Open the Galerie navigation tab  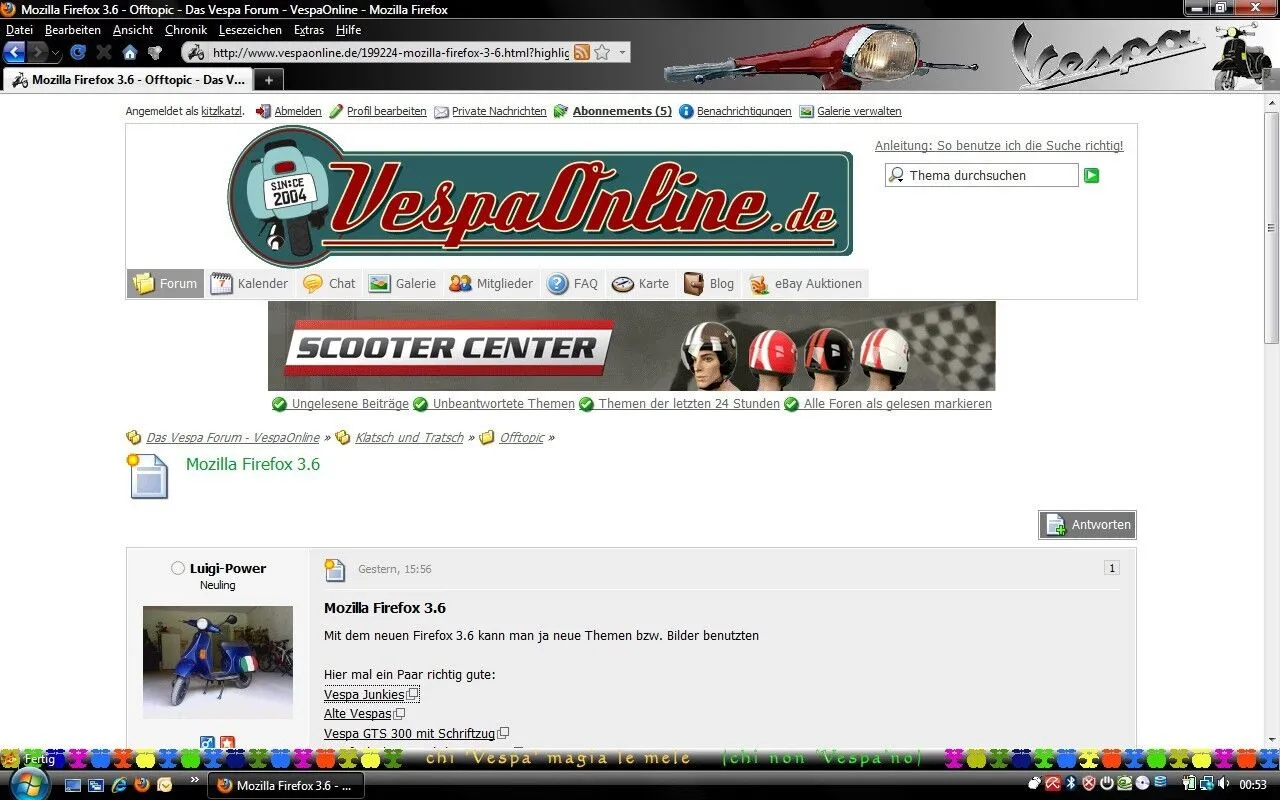click(x=402, y=284)
